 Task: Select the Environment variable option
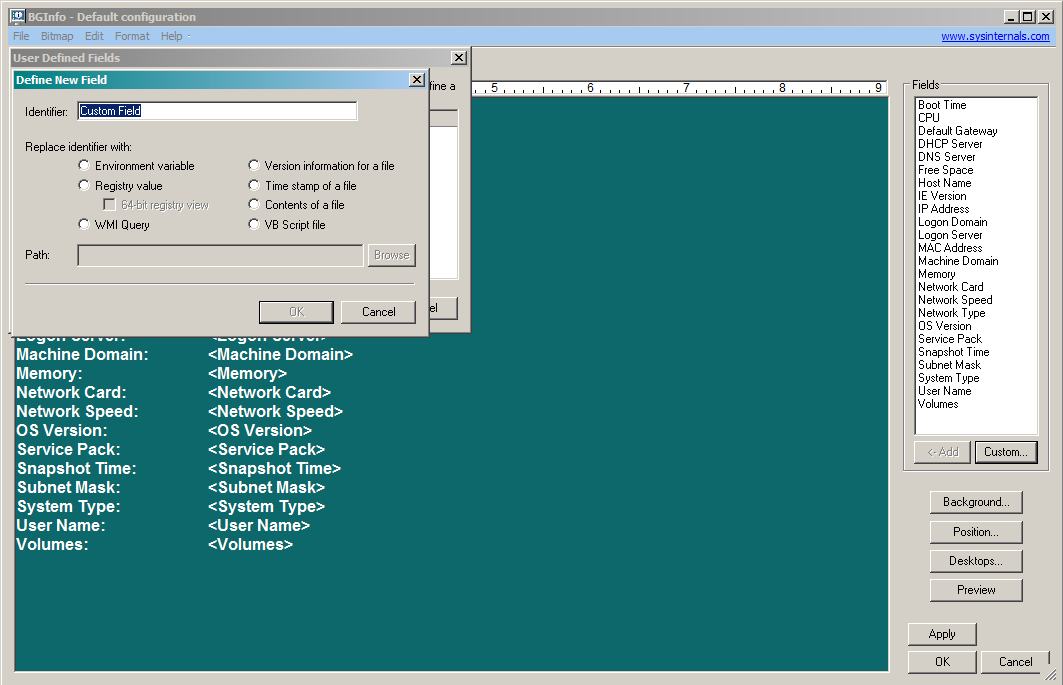pos(84,165)
